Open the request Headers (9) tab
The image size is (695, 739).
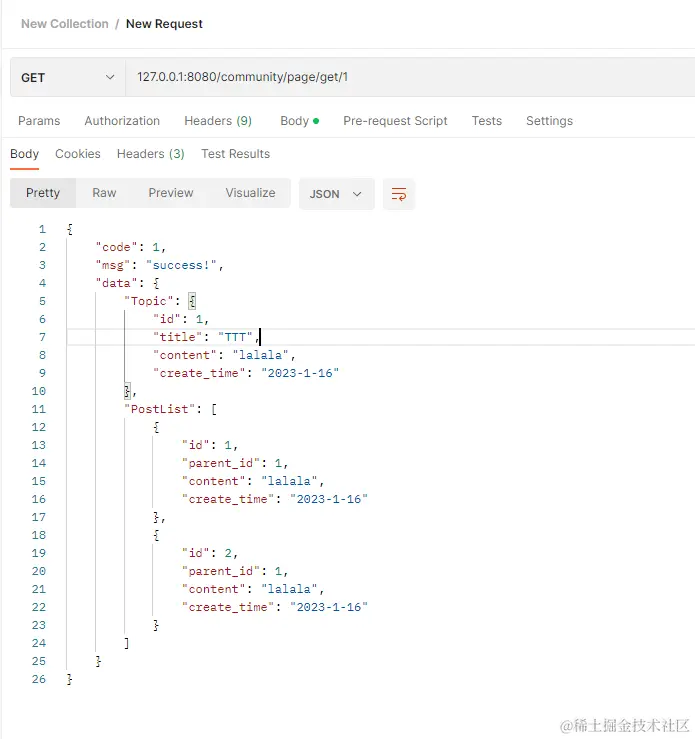(x=218, y=121)
